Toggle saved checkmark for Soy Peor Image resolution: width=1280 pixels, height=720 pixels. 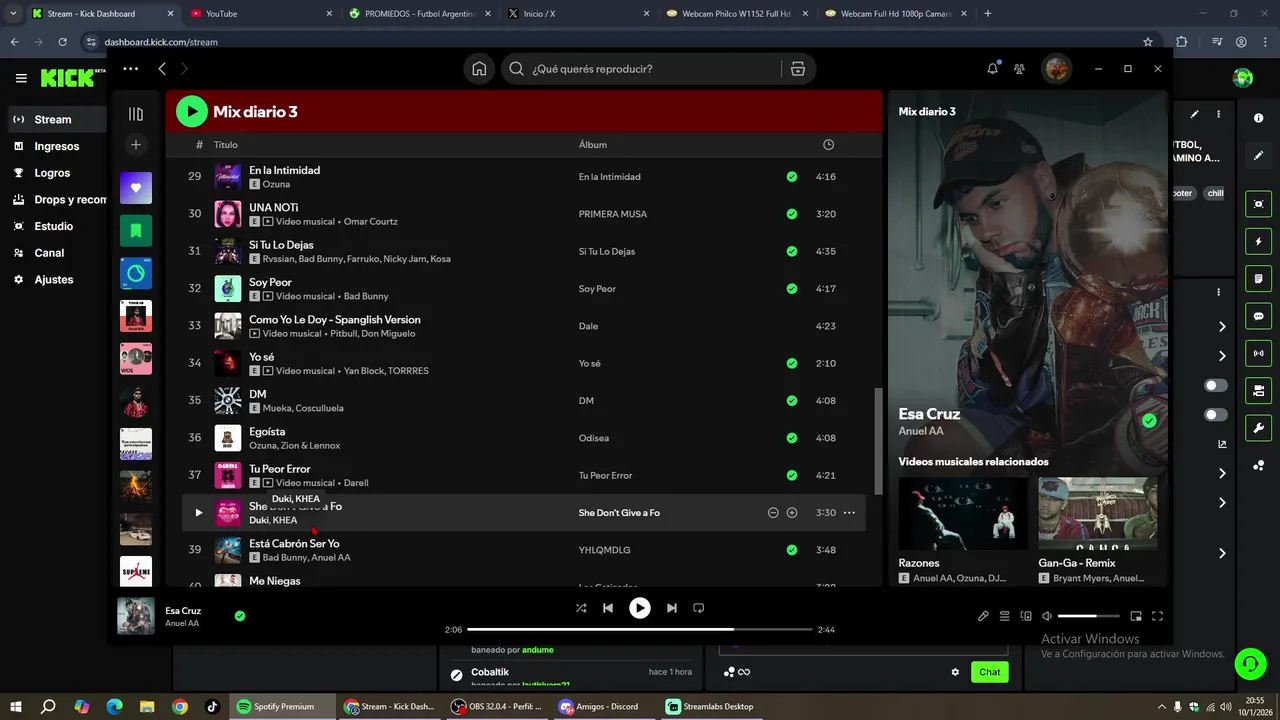point(792,289)
